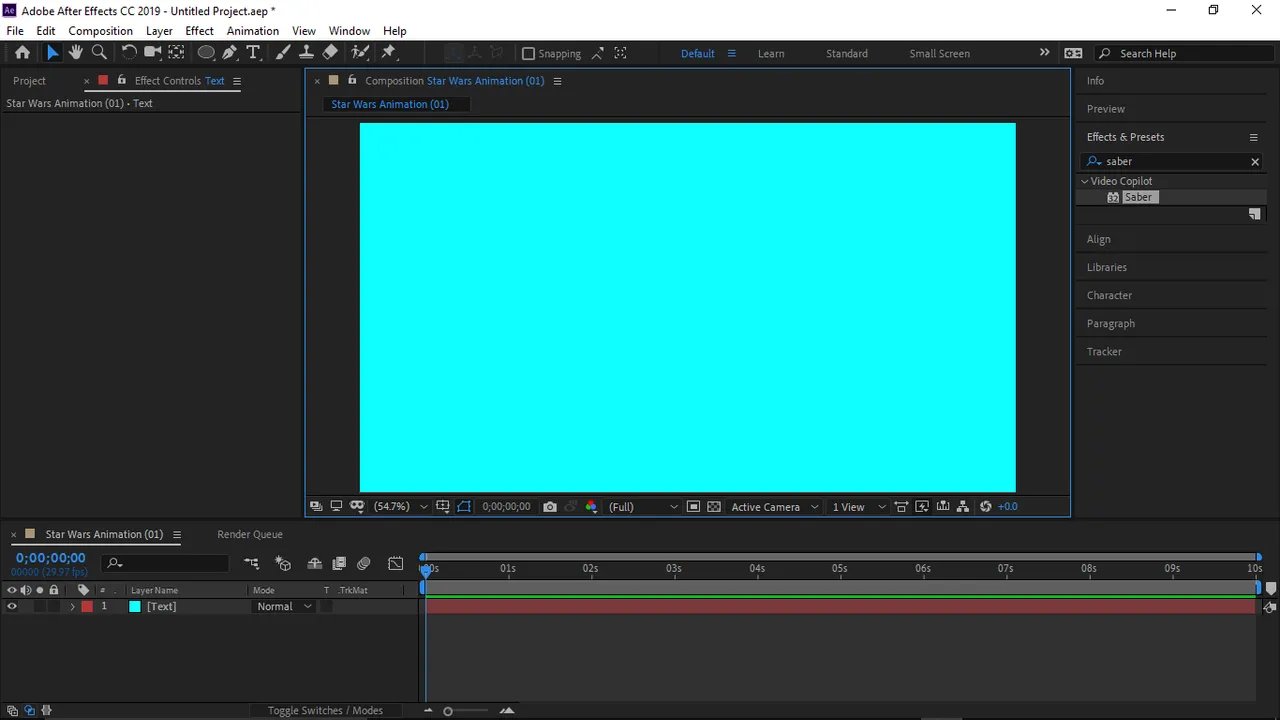Select the Brush tool

click(283, 53)
